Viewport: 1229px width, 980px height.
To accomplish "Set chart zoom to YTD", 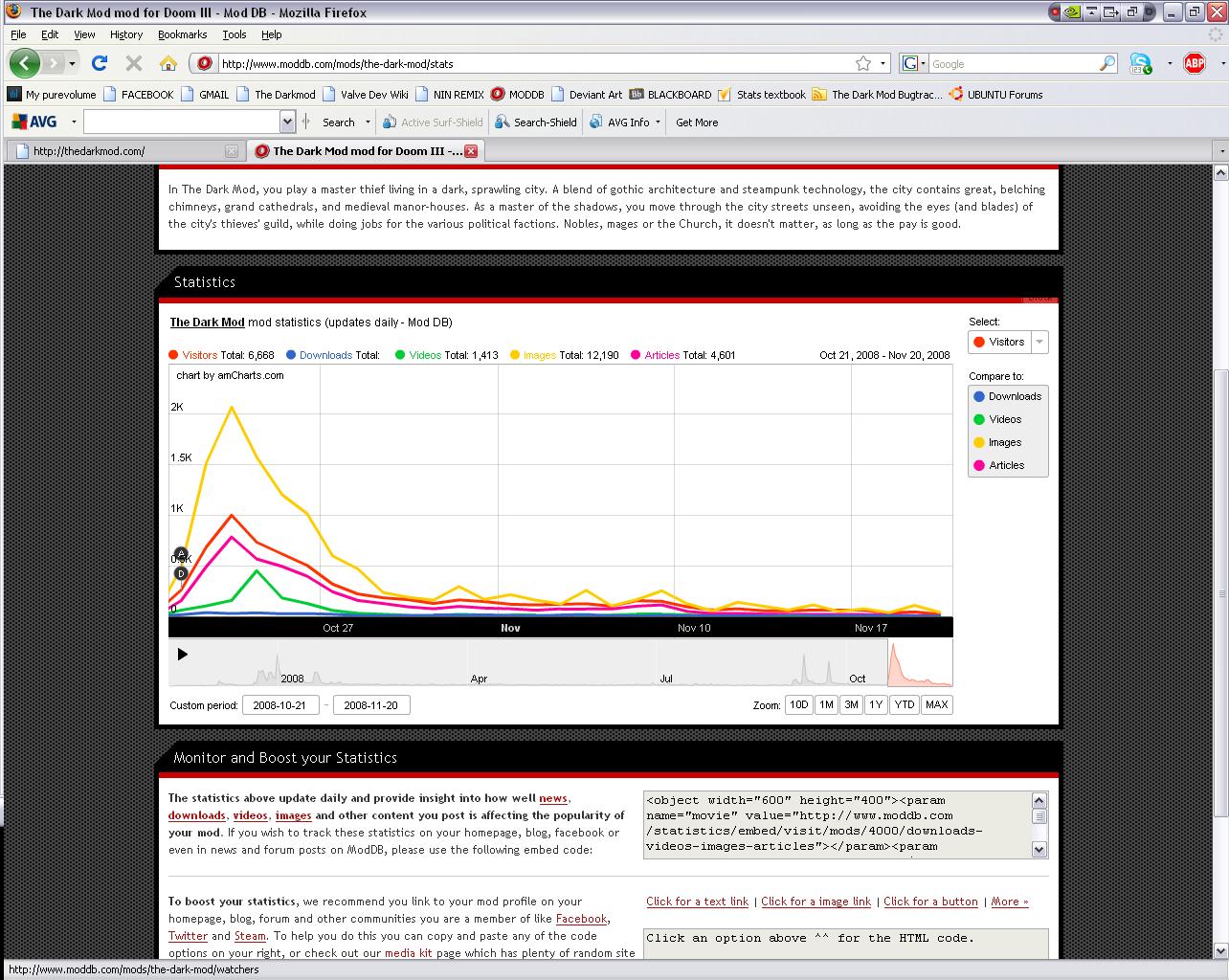I will (x=904, y=704).
